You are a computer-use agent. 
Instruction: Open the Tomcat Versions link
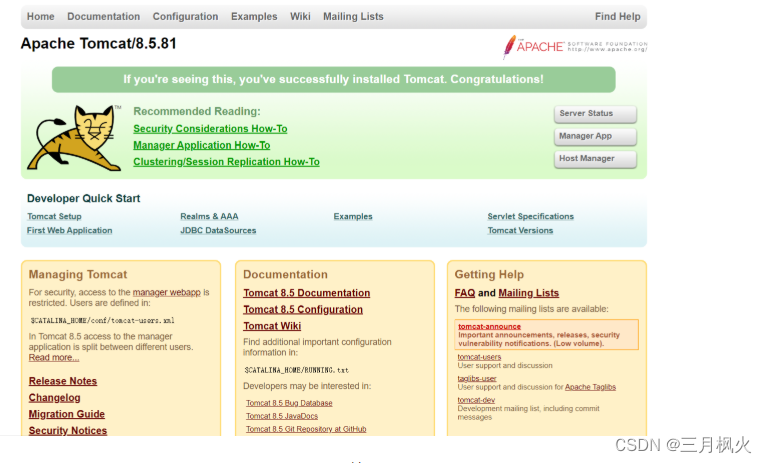(x=520, y=230)
